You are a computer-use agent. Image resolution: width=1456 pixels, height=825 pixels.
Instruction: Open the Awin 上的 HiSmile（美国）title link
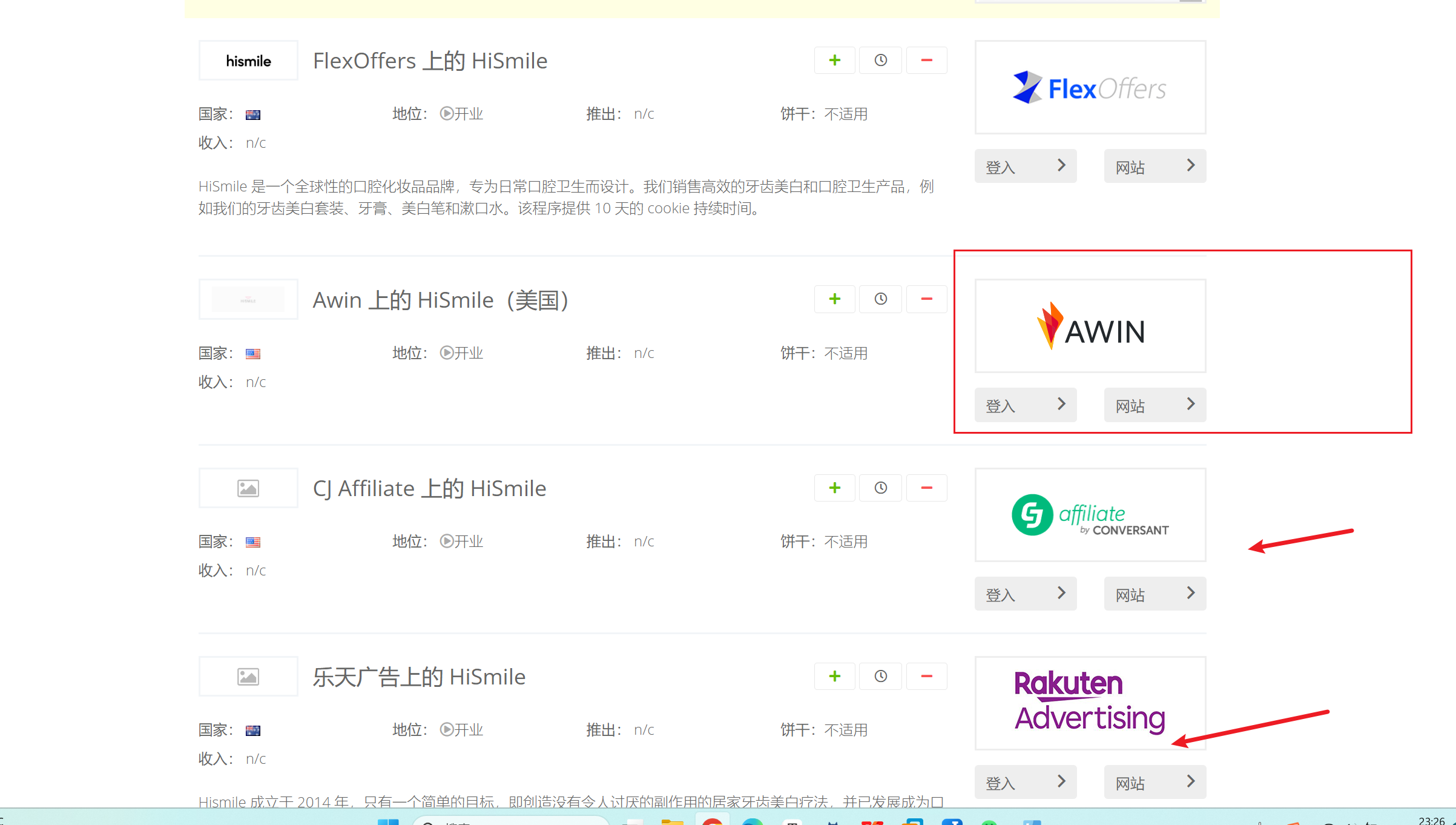tap(440, 300)
